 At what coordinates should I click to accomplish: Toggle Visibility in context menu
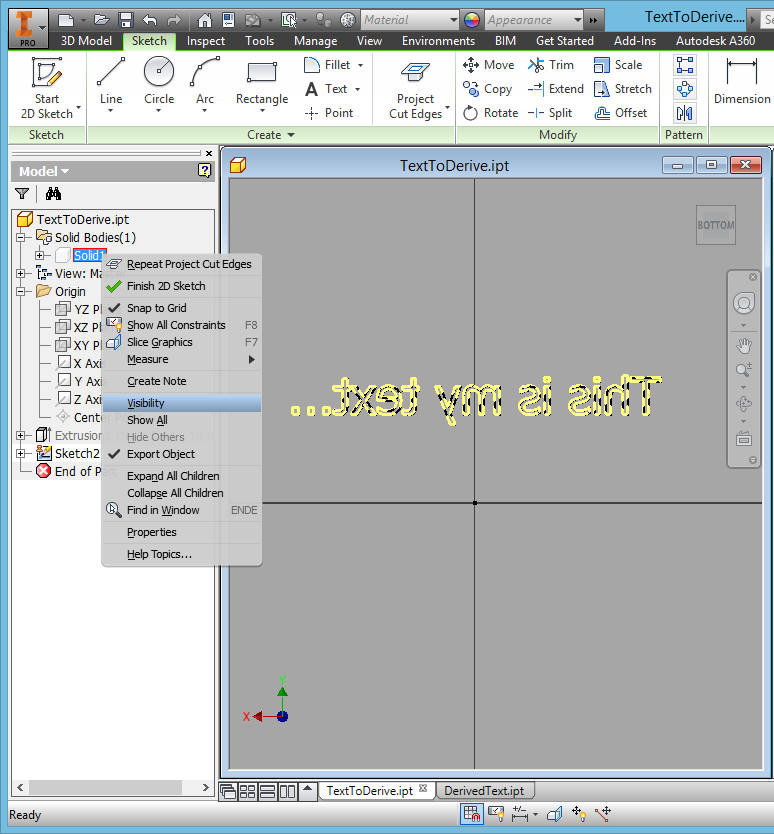(181, 403)
